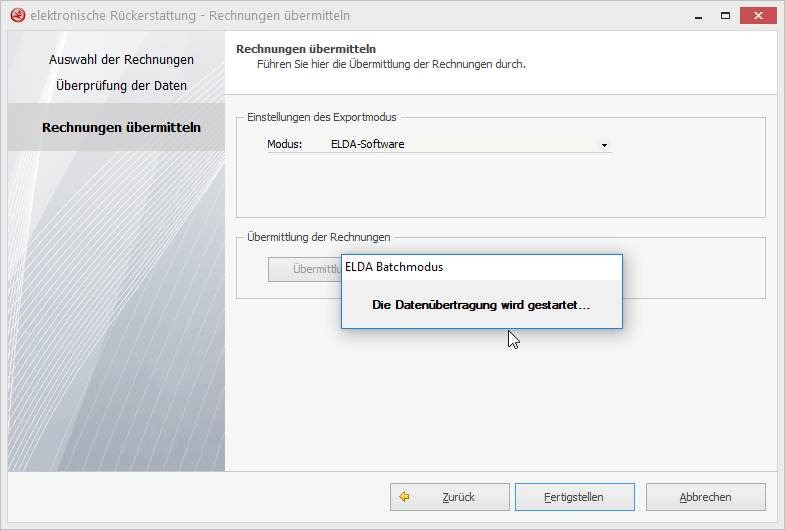Click the yellow back arrow icon
This screenshot has width=785, height=530.
point(405,496)
